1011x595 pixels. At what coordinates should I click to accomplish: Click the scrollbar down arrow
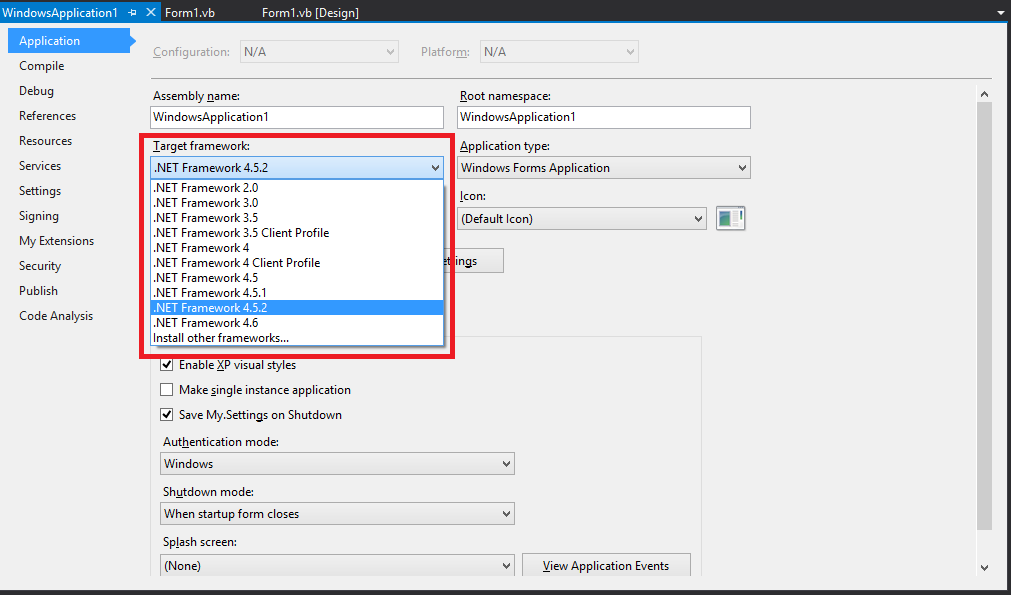[x=984, y=568]
